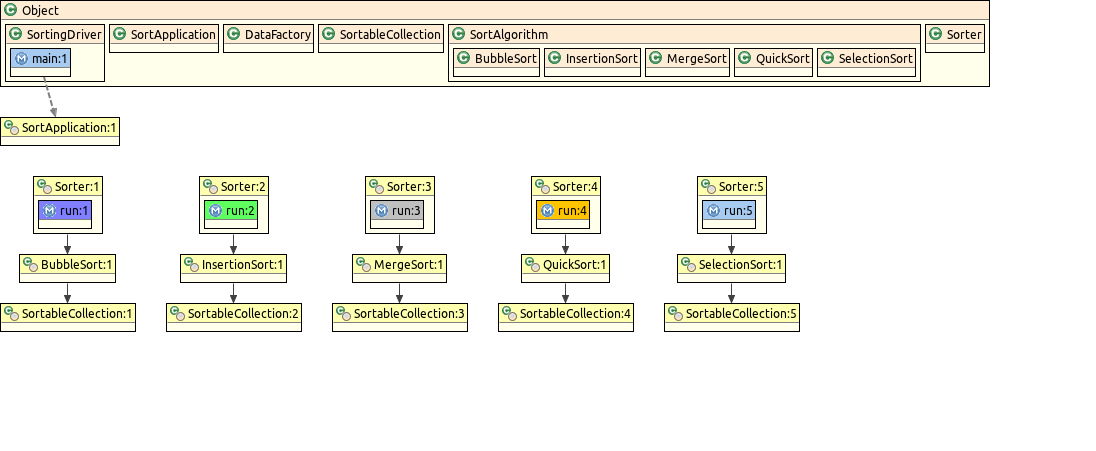The width and height of the screenshot is (1096, 451).
Task: Select the InsertionSort:1 object node
Action: click(234, 266)
